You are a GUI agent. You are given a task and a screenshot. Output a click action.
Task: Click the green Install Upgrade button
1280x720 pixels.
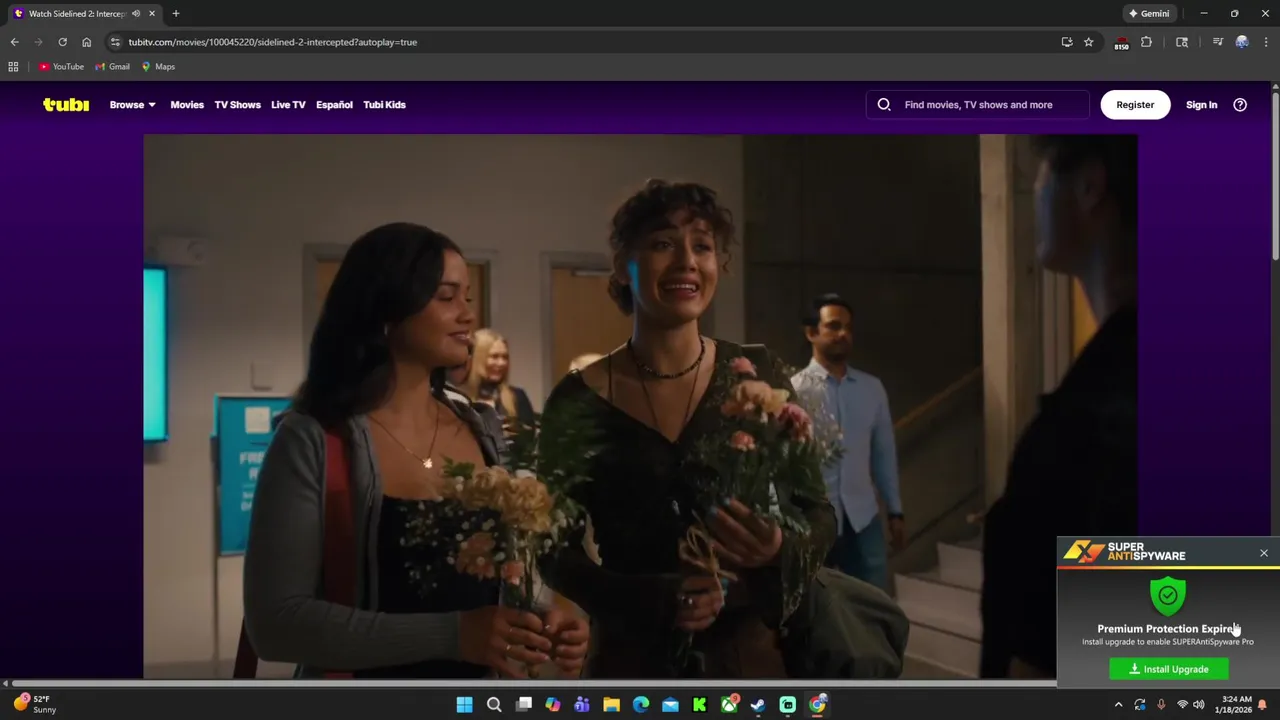tap(1169, 669)
